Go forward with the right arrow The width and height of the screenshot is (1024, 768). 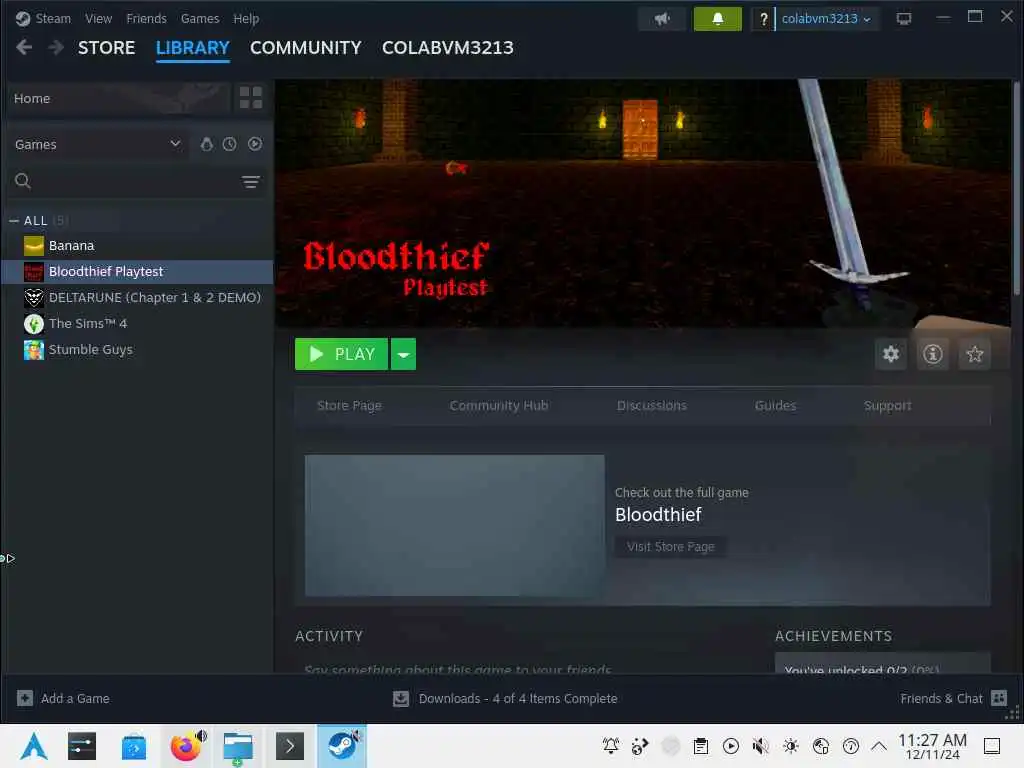56,47
